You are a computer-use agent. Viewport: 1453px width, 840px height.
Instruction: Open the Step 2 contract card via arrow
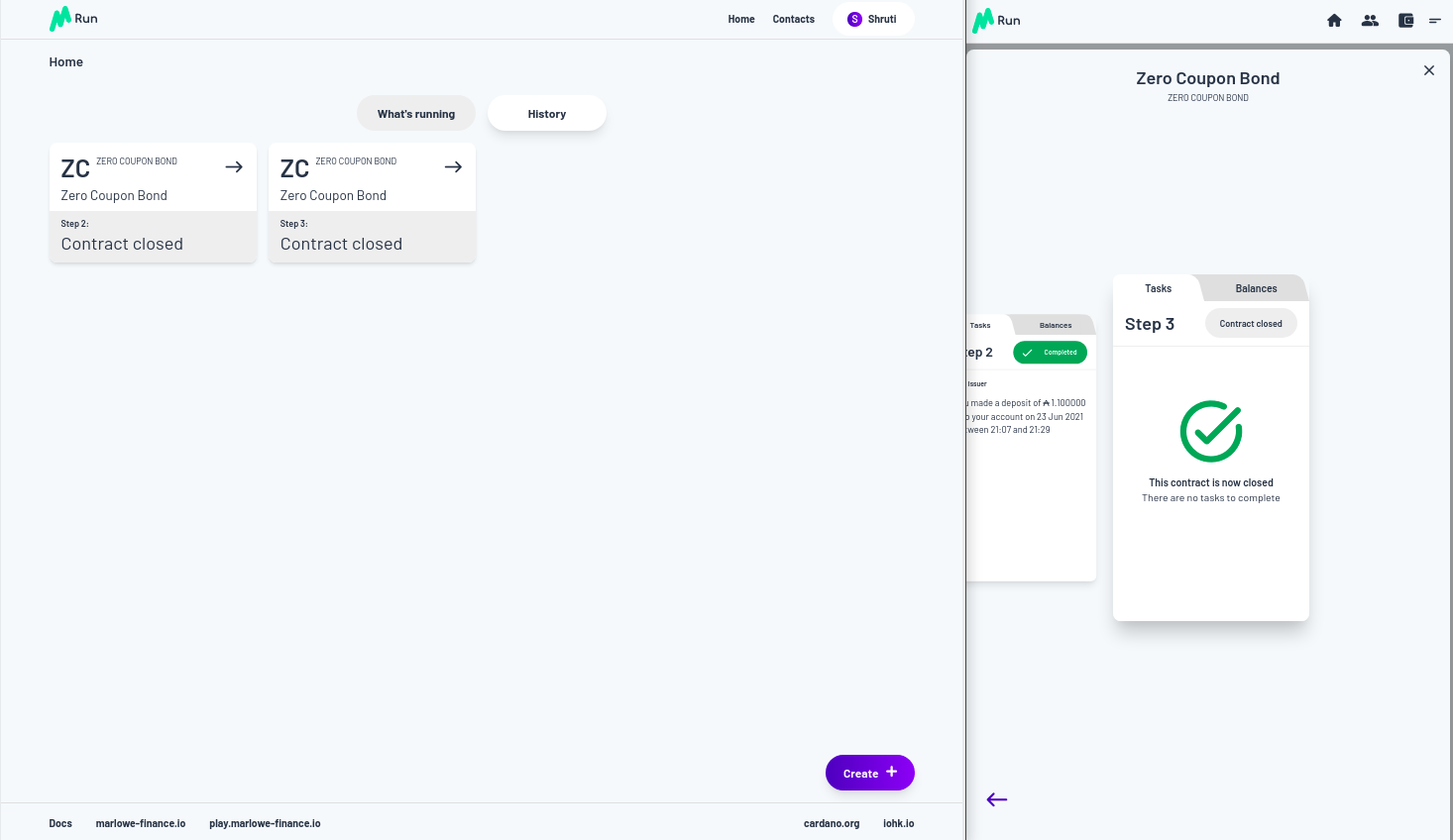(x=234, y=167)
